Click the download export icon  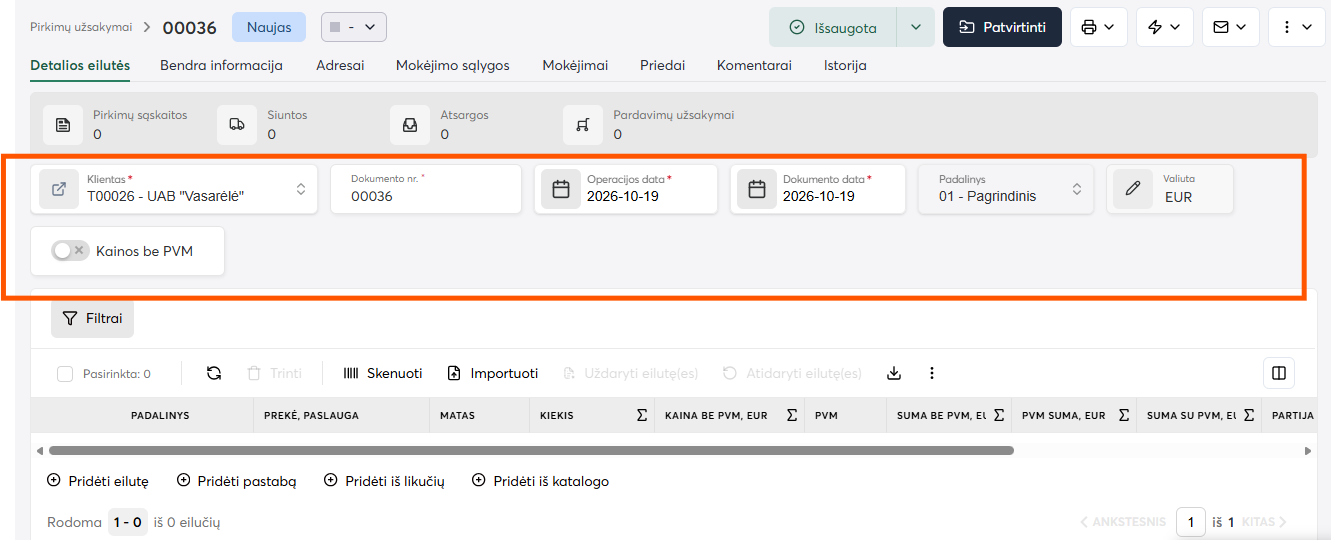click(x=894, y=373)
